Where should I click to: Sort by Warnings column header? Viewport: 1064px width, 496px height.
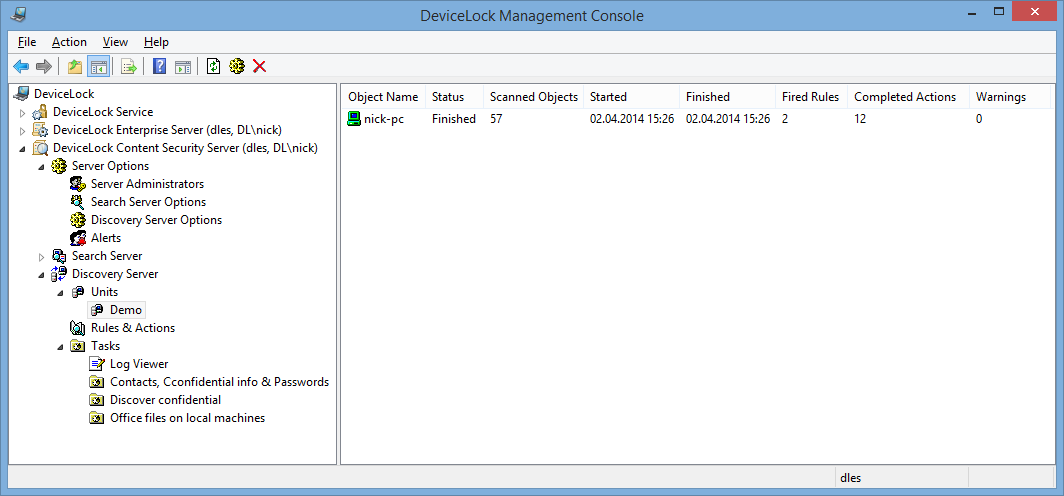click(1010, 97)
